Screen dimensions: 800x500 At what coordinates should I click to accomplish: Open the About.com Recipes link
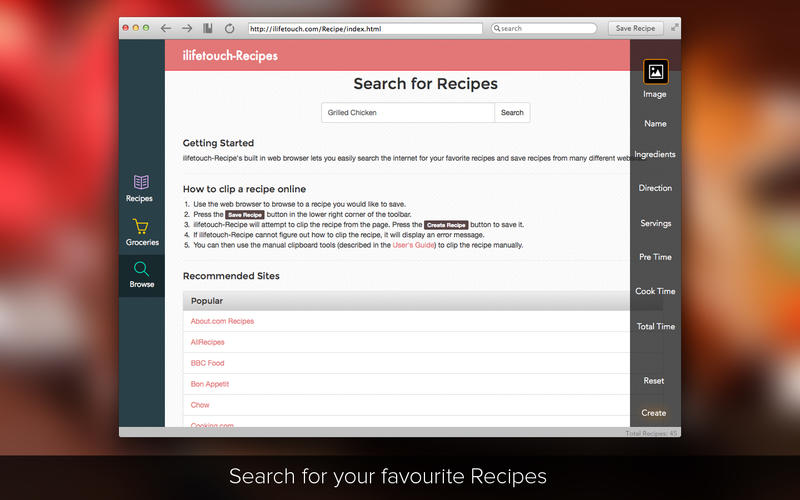[x=222, y=321]
